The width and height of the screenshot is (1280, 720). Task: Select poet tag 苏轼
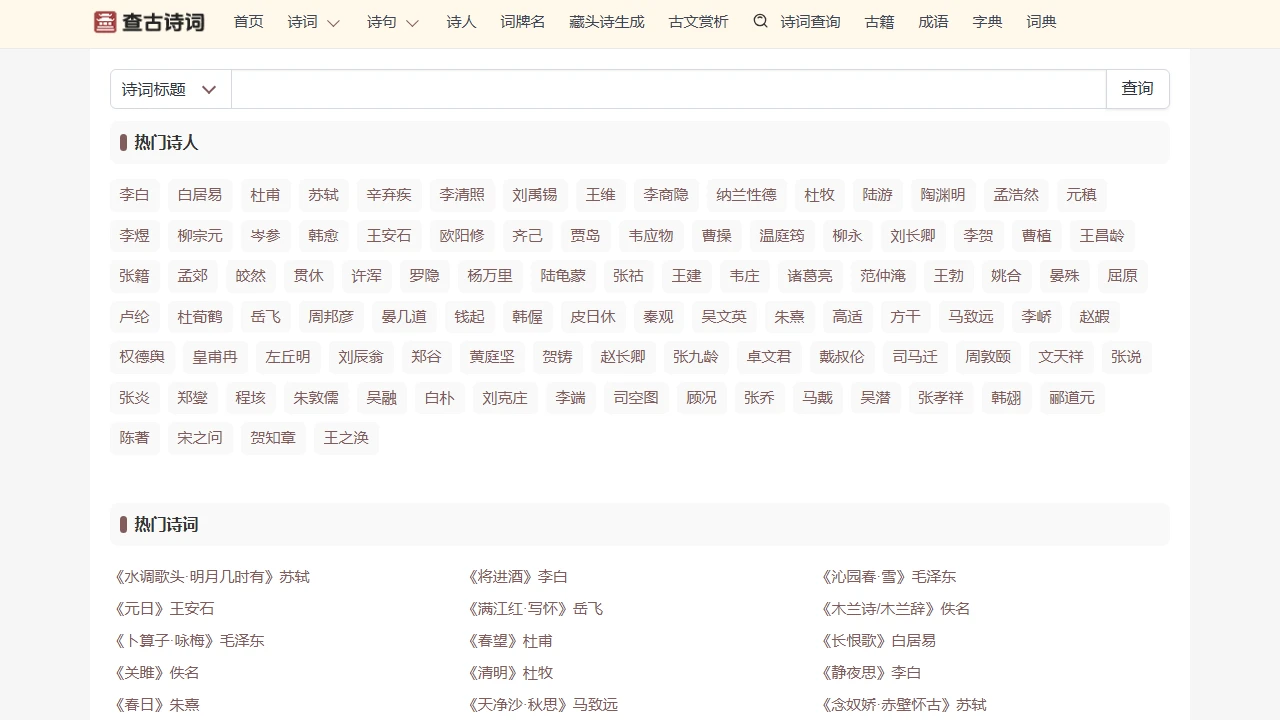pyautogui.click(x=323, y=195)
